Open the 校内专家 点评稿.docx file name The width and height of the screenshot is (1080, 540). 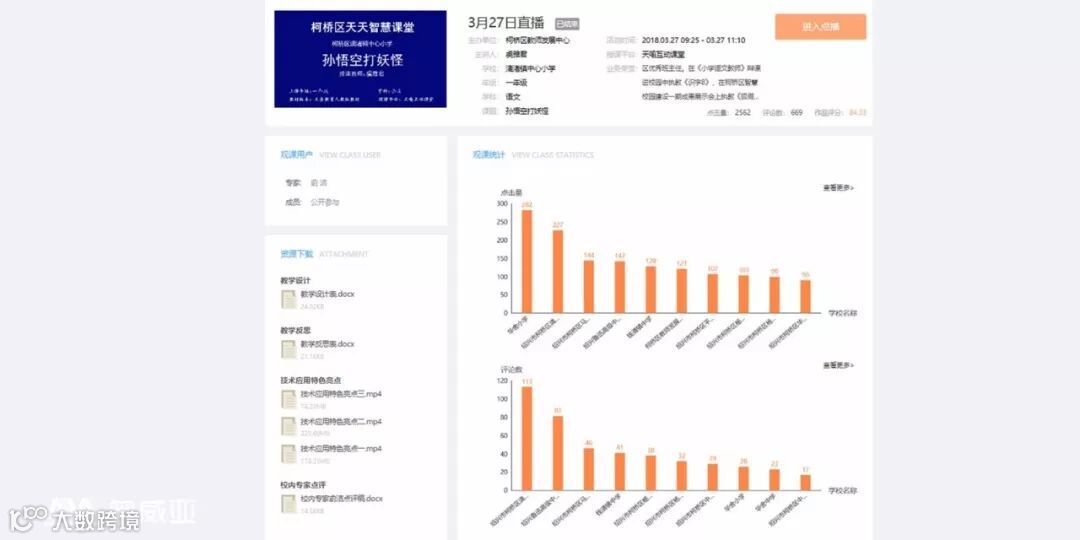point(342,498)
